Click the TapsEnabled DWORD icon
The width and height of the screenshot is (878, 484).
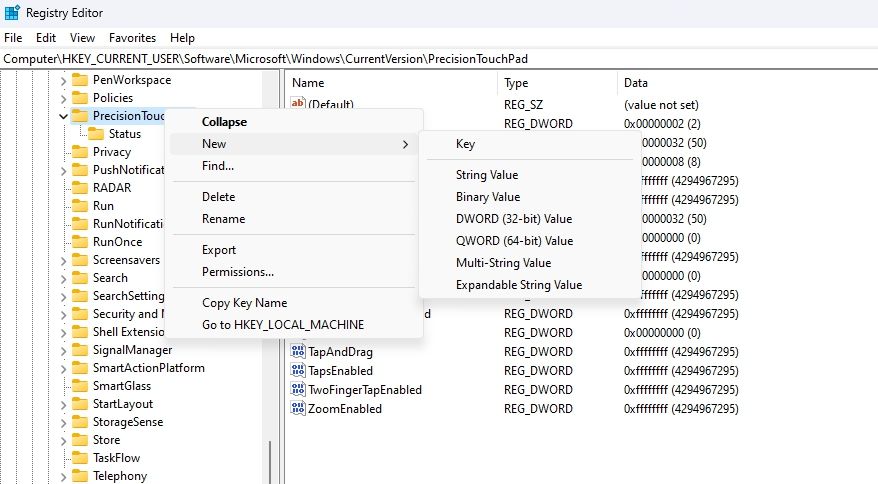[298, 371]
